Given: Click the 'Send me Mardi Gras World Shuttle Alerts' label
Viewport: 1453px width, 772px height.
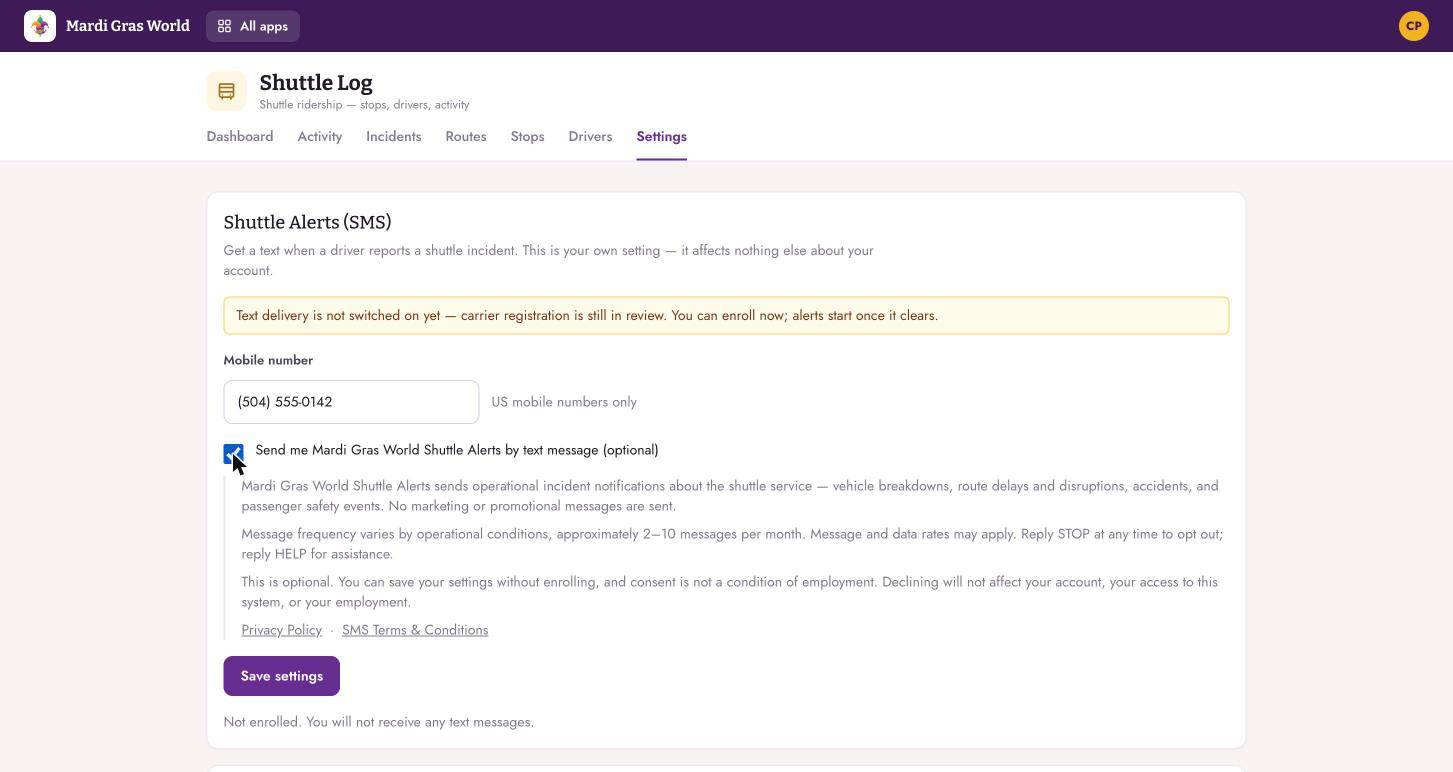Looking at the screenshot, I should click(457, 450).
